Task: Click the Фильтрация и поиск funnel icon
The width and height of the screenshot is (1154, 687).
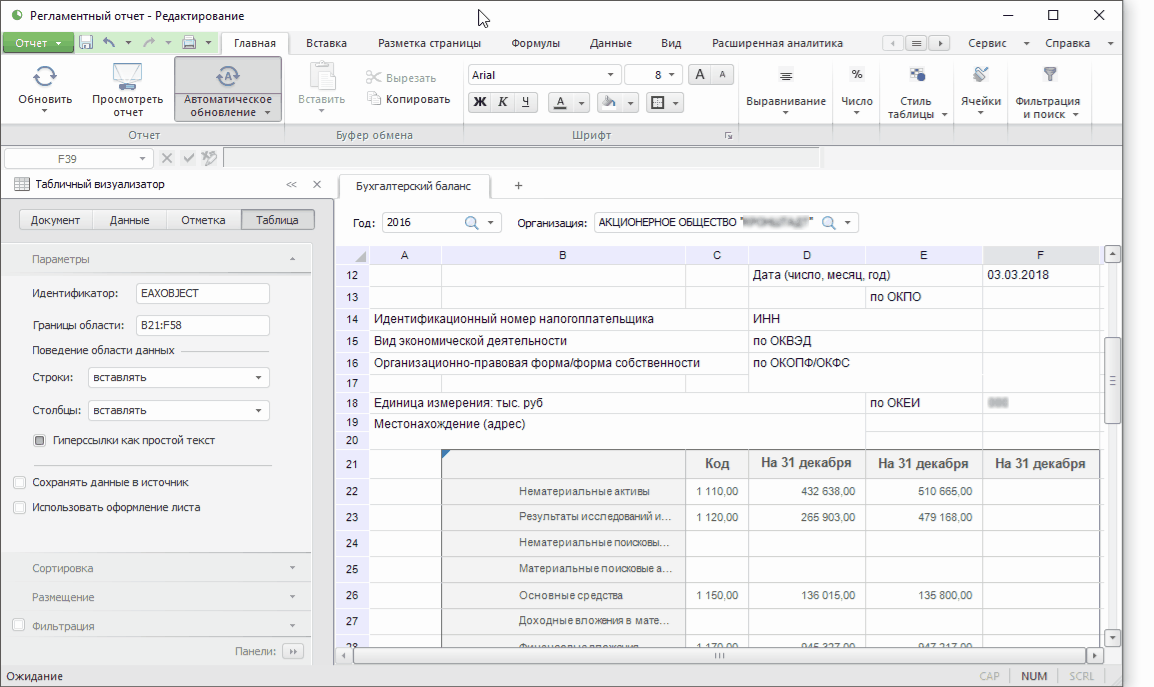Action: point(1049,75)
